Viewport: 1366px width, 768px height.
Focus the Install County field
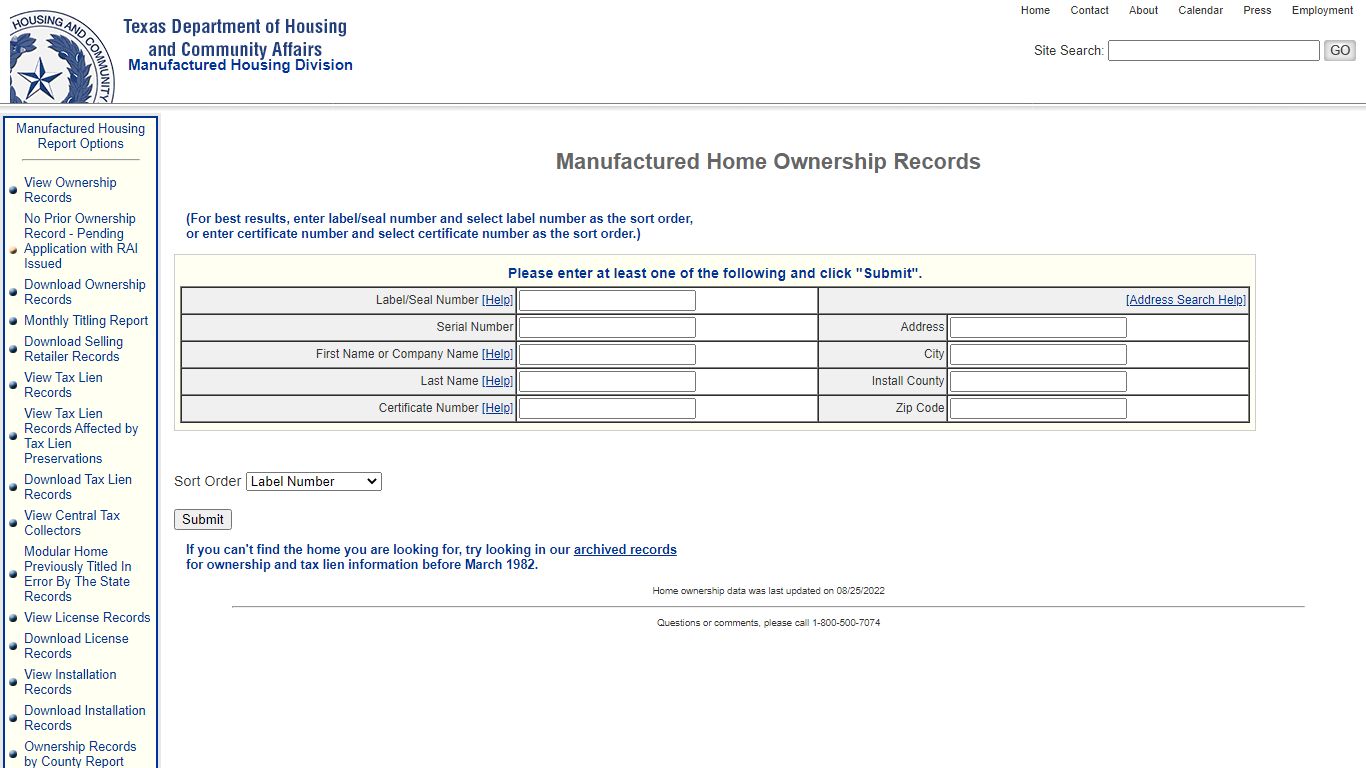pyautogui.click(x=1038, y=381)
